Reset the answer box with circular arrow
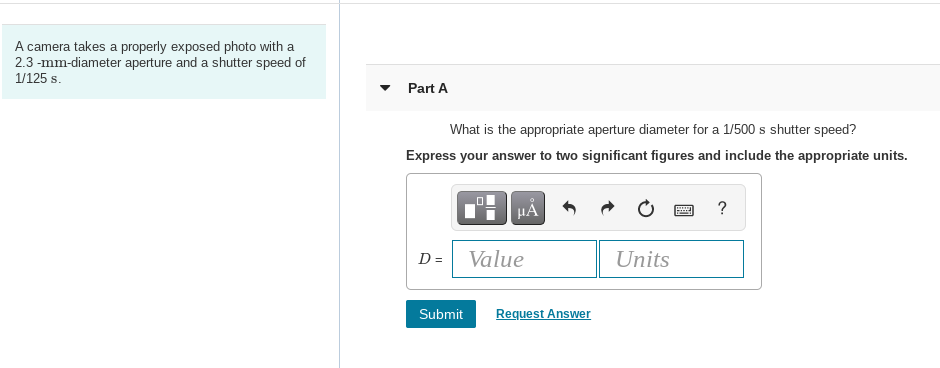The width and height of the screenshot is (940, 368). (x=646, y=209)
